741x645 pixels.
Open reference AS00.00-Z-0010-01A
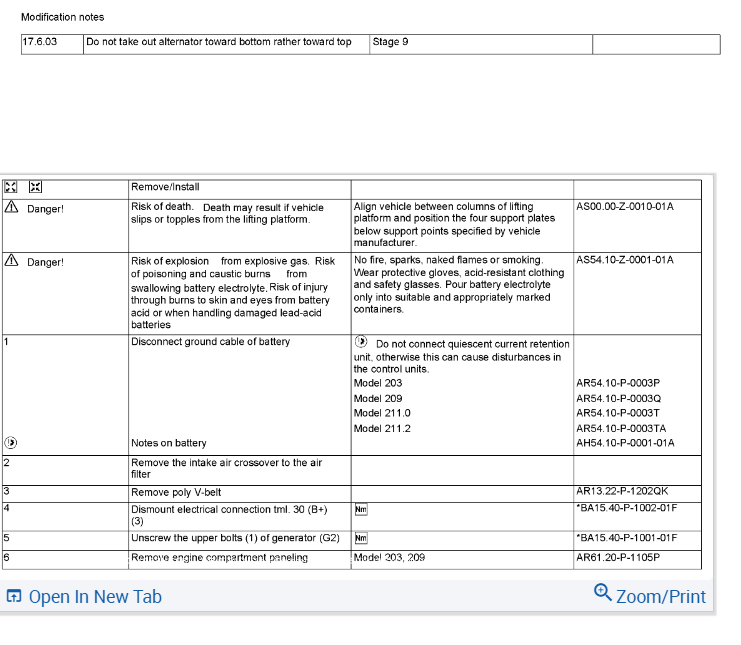pyautogui.click(x=625, y=206)
